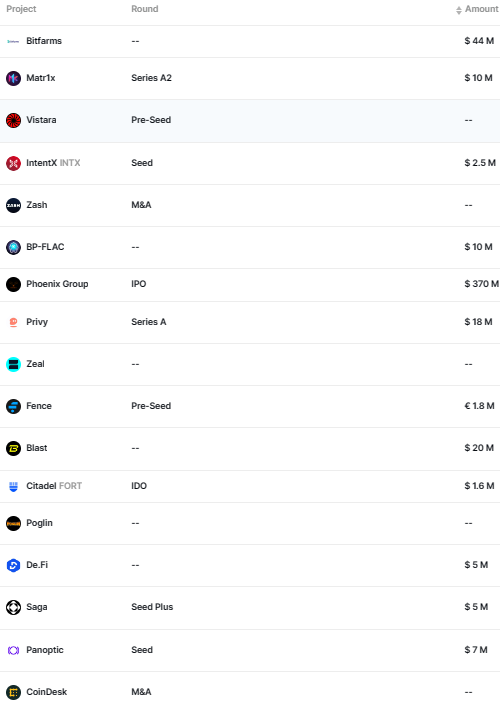Open the CoinDesk project link
This screenshot has height=701, width=500.
coord(47,692)
